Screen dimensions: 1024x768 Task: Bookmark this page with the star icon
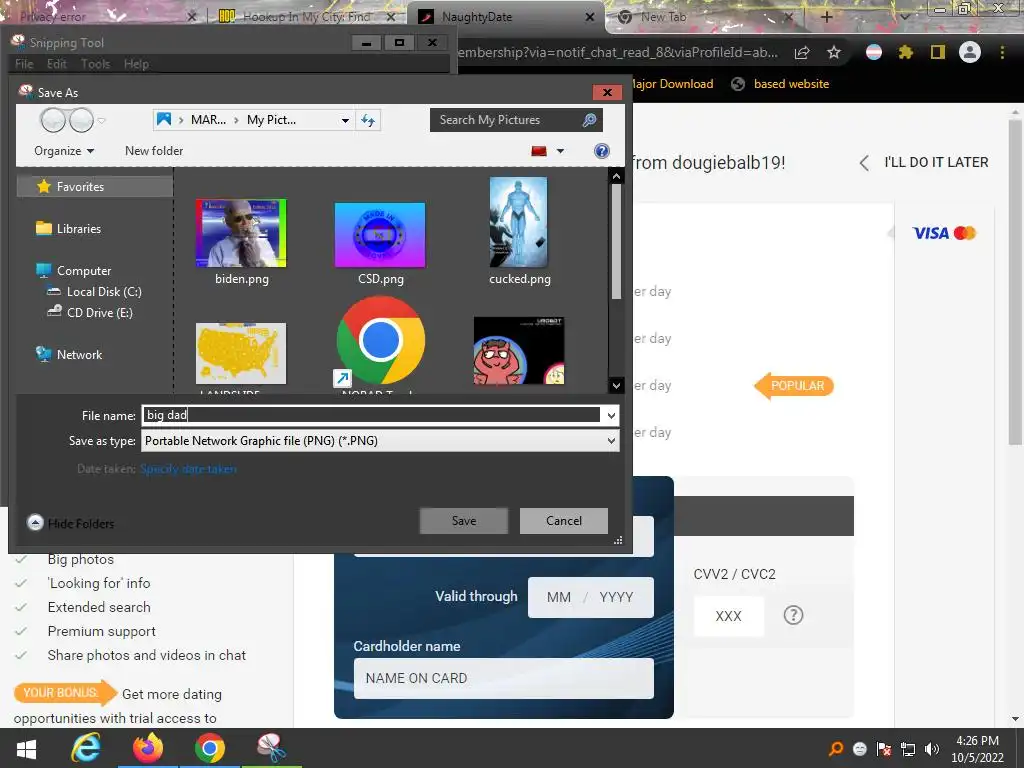(x=834, y=53)
